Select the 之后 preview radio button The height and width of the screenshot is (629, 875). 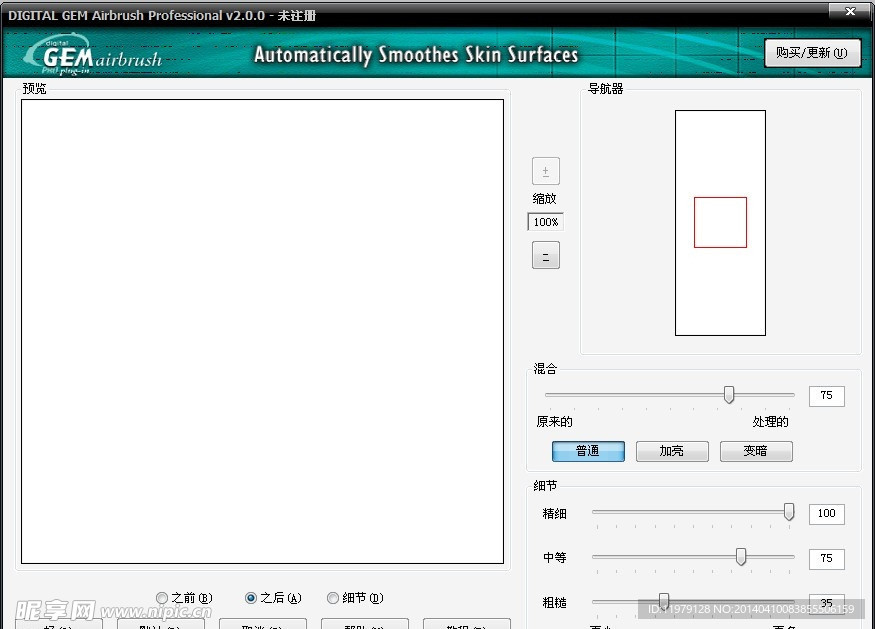[x=250, y=597]
